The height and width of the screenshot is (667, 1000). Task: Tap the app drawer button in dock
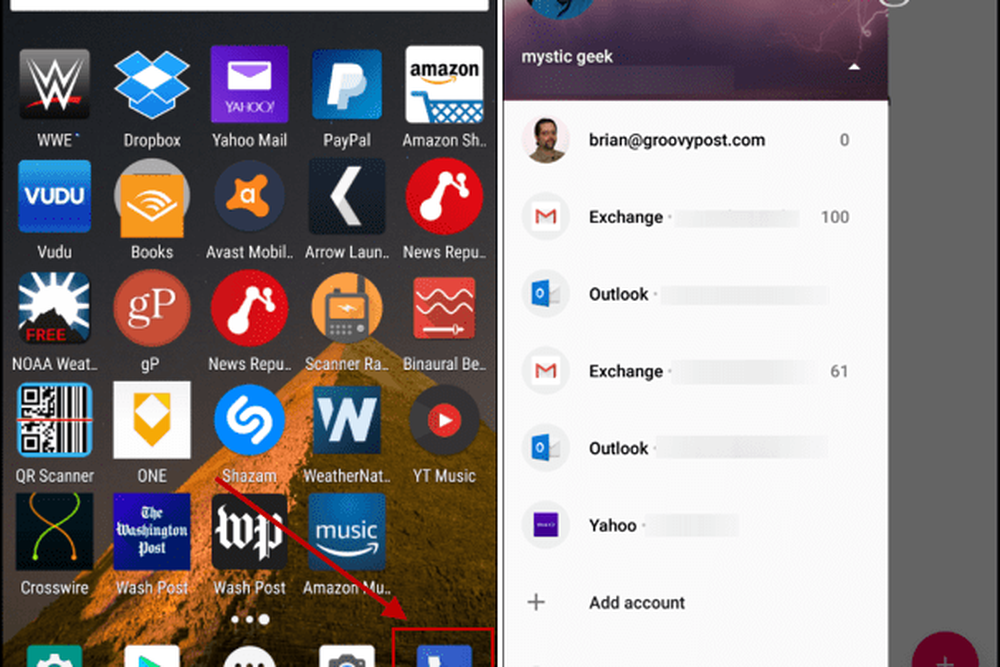coord(249,656)
